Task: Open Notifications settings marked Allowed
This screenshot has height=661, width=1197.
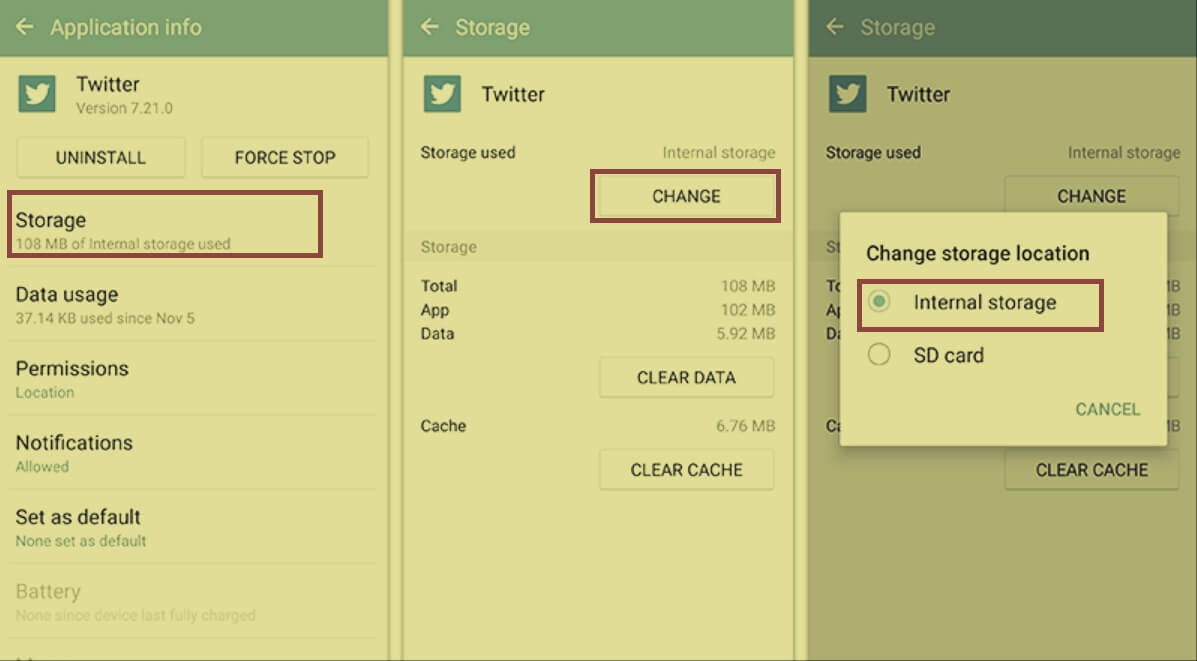Action: (192, 453)
